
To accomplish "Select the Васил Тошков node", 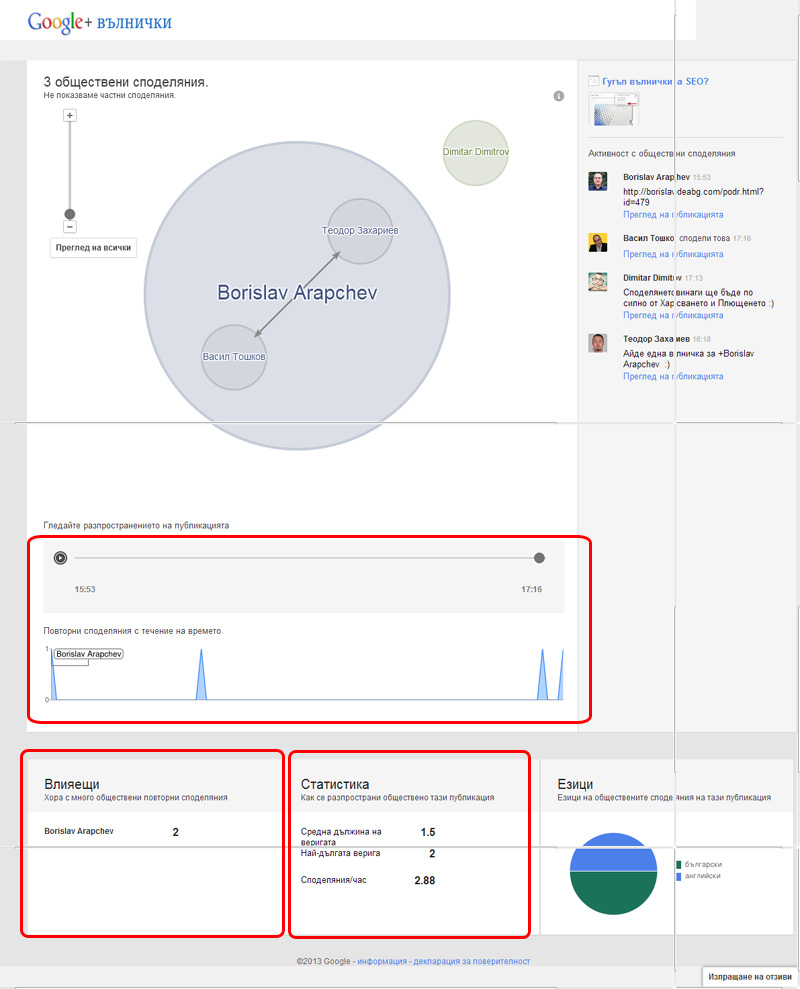I will (x=234, y=357).
